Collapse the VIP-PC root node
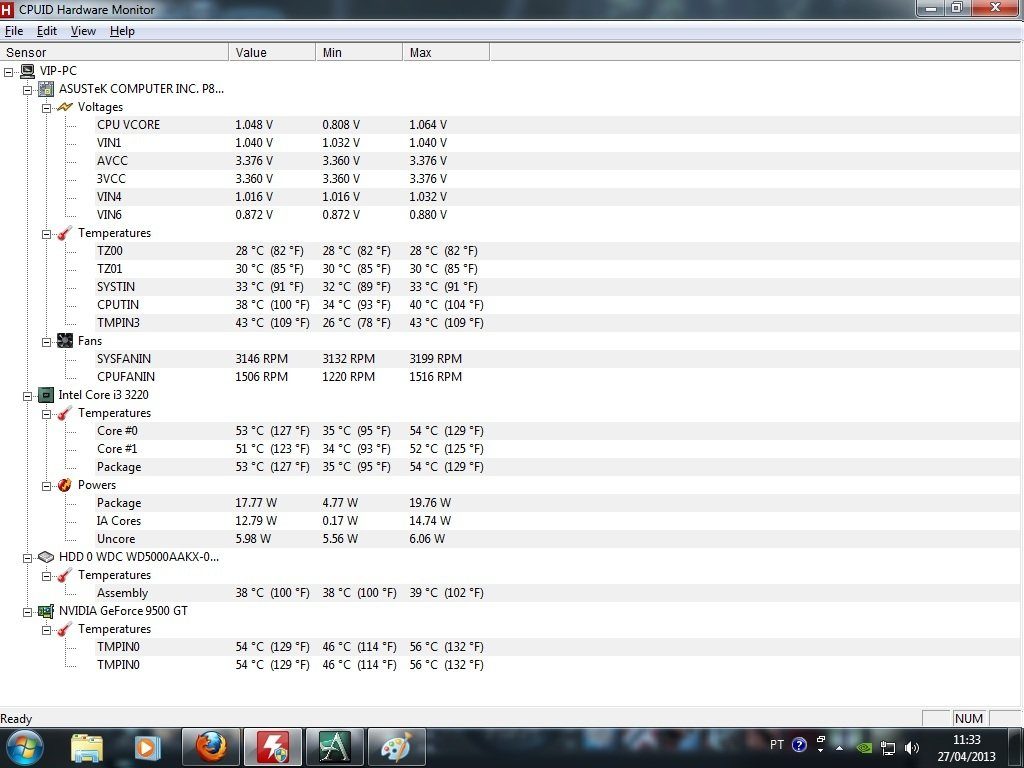This screenshot has width=1024, height=768. [8, 72]
